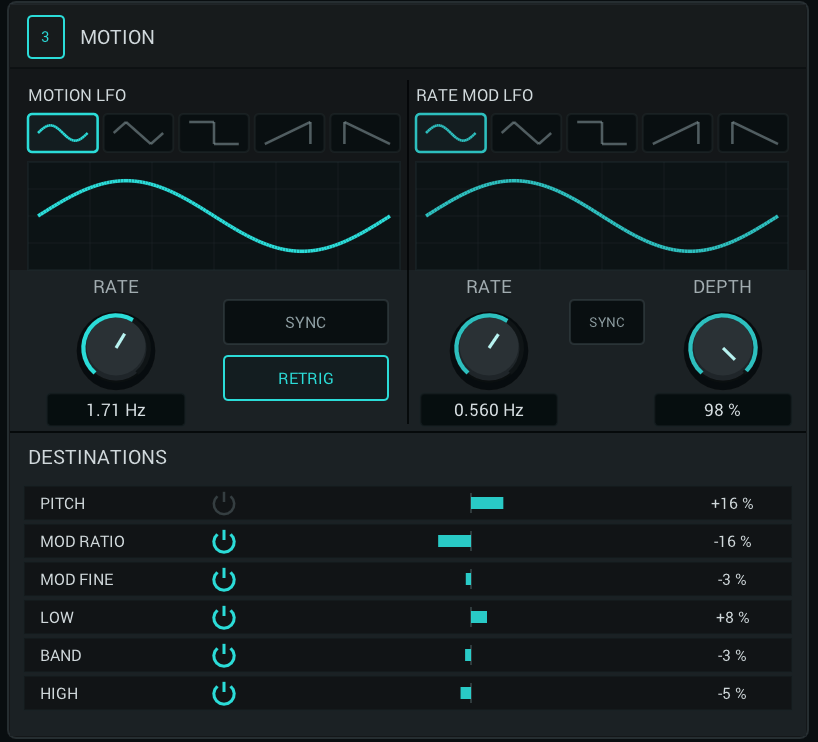
Task: Click the 1.71 Hz rate value field
Action: coord(116,410)
